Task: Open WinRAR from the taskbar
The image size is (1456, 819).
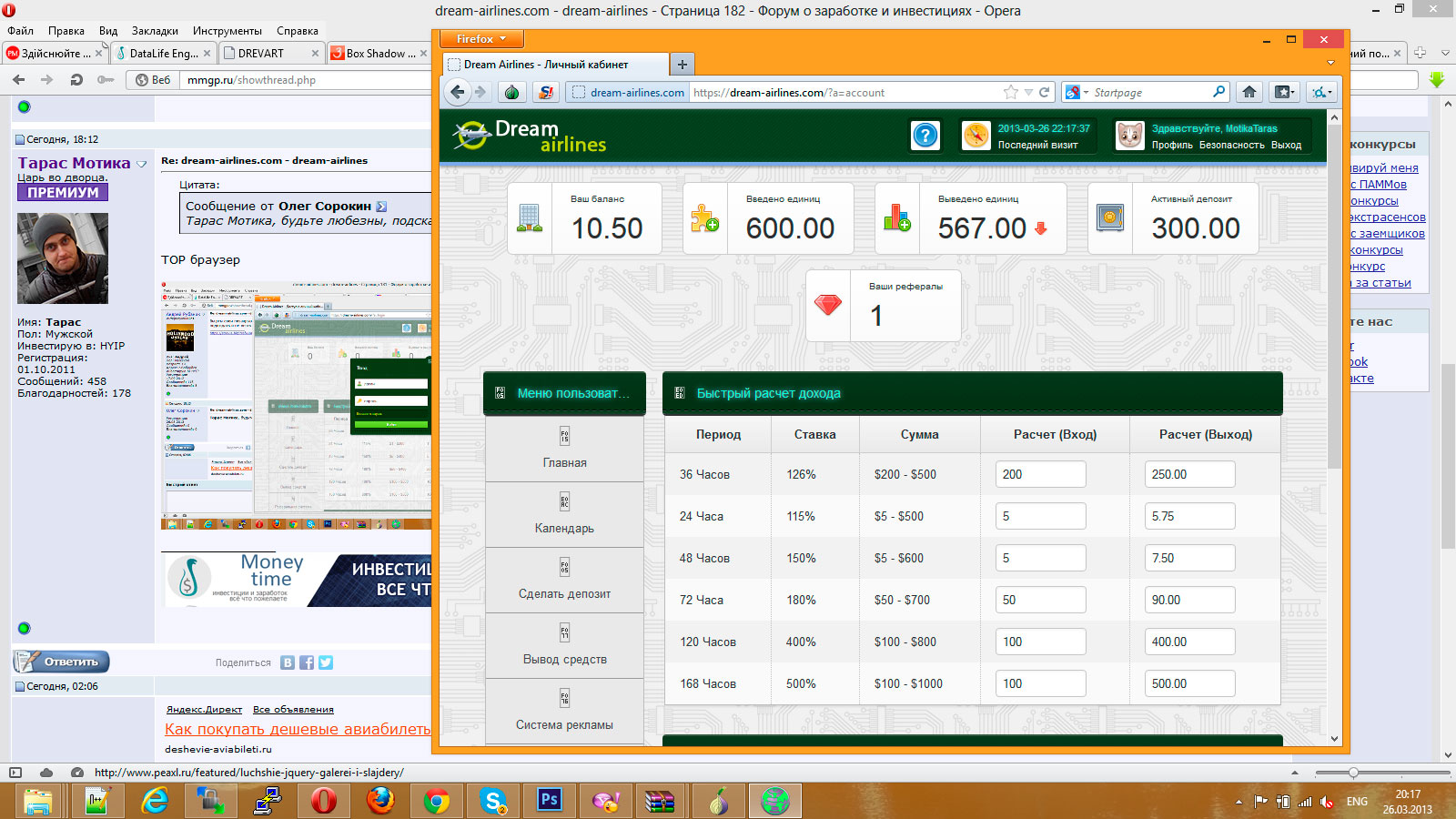Action: 660,801
